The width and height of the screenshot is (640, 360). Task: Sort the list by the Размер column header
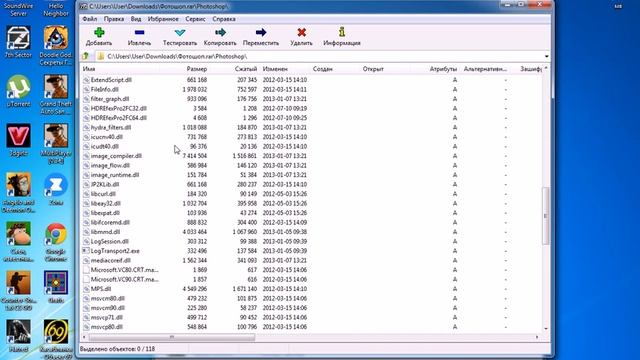pyautogui.click(x=197, y=69)
